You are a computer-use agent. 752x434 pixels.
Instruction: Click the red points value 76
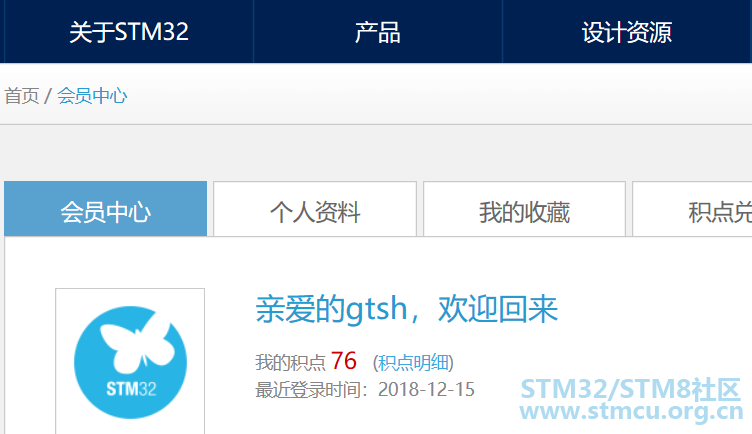pos(344,361)
